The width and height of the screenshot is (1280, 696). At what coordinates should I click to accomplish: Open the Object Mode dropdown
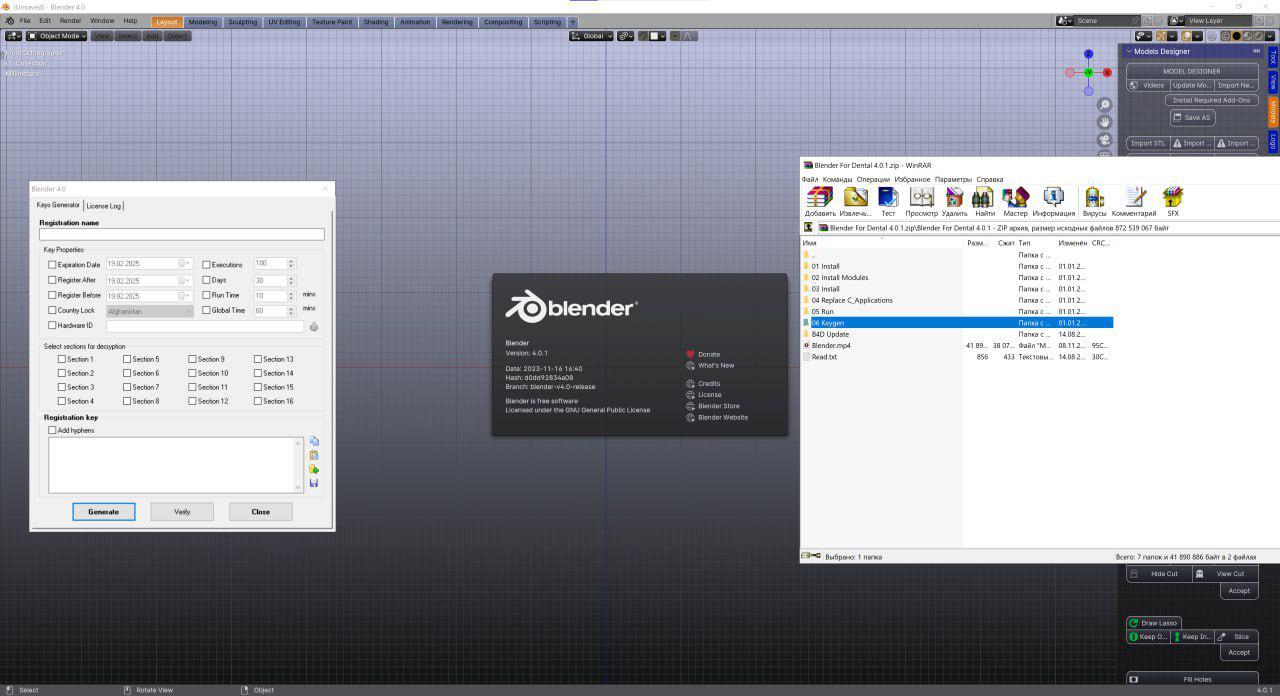[57, 36]
